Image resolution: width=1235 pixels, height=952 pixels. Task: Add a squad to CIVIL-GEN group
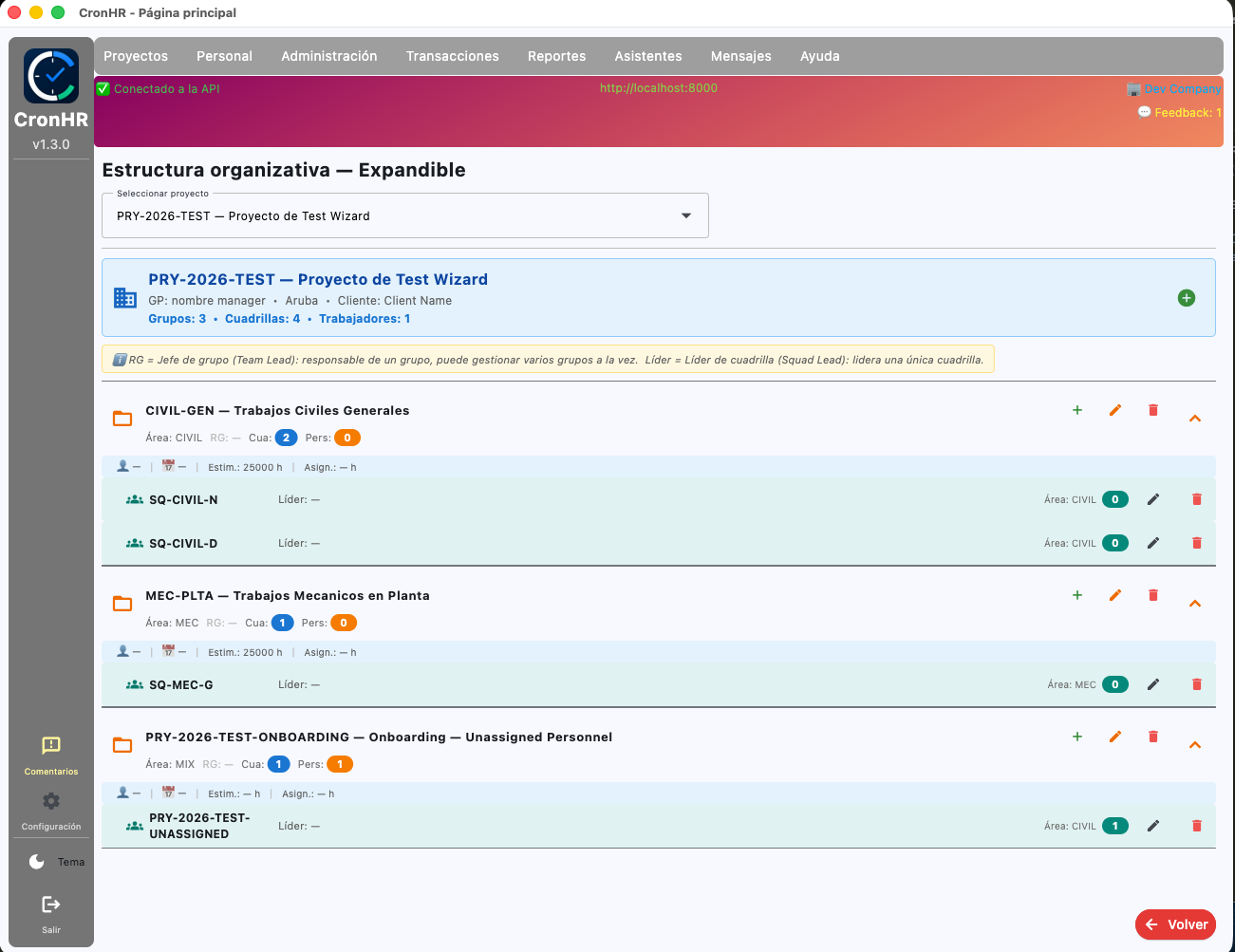click(x=1077, y=410)
